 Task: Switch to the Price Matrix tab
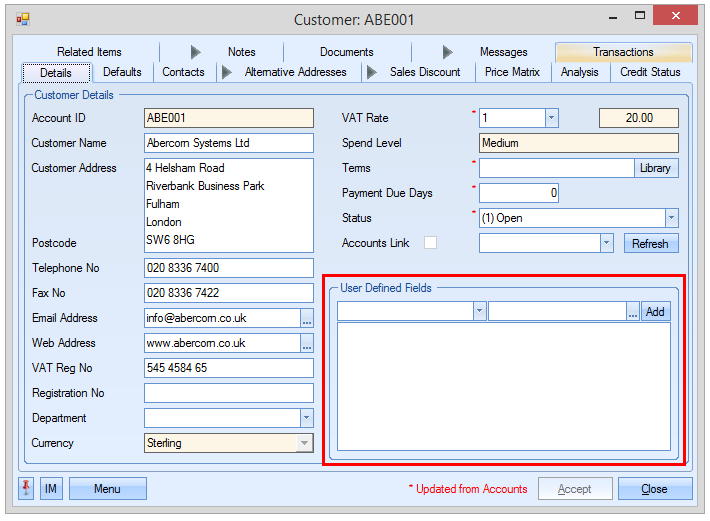point(512,72)
